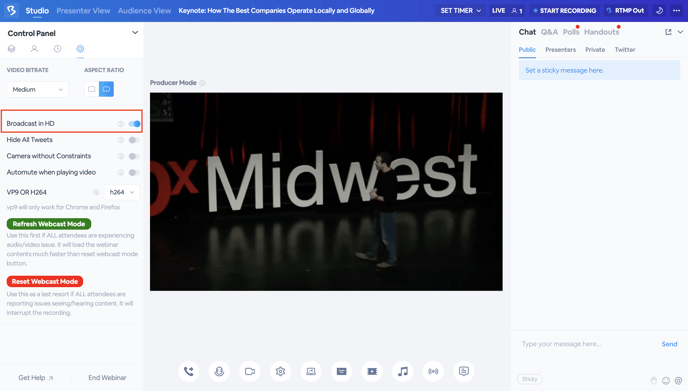Click the Sticky button in chat
The height and width of the screenshot is (391, 688).
pos(530,379)
